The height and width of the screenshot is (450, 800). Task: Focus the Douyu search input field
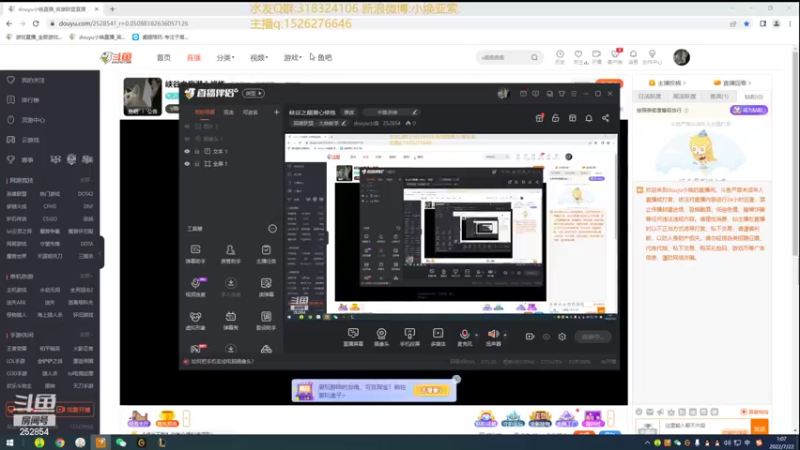[505, 58]
